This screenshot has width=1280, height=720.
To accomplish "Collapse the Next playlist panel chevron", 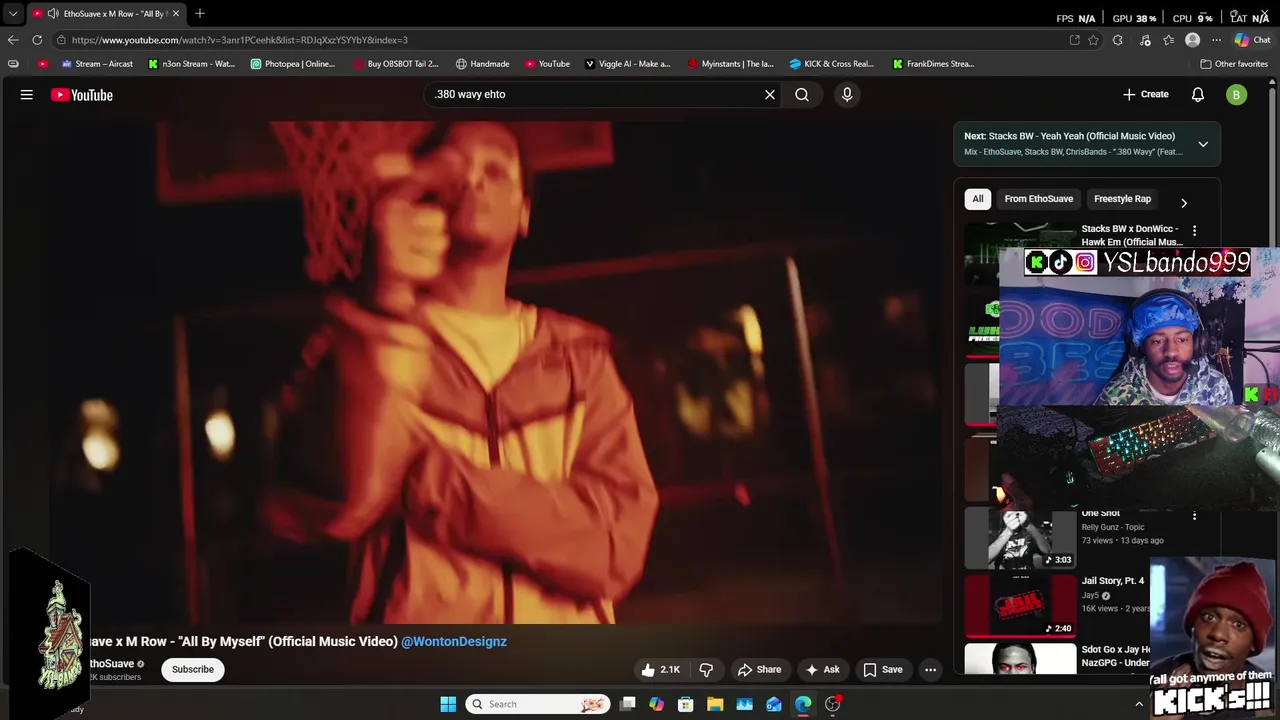I will [1203, 144].
